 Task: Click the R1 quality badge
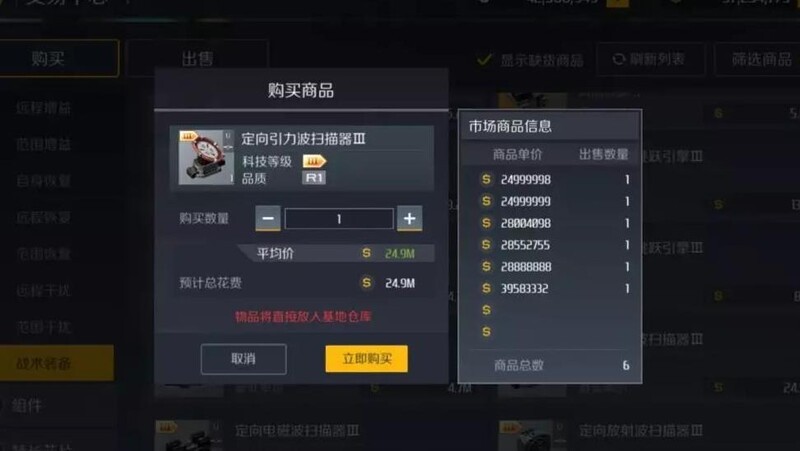[x=314, y=178]
